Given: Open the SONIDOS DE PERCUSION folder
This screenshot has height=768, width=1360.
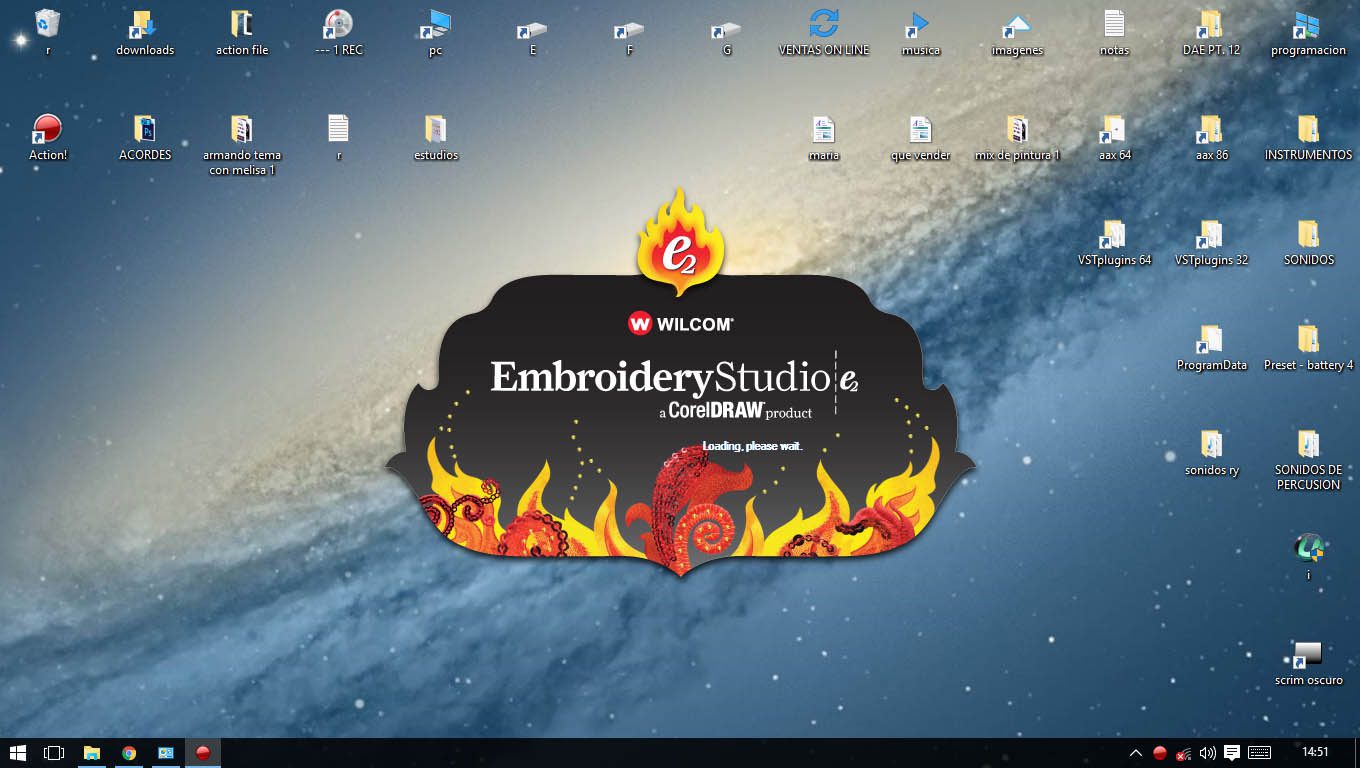Looking at the screenshot, I should [x=1307, y=445].
